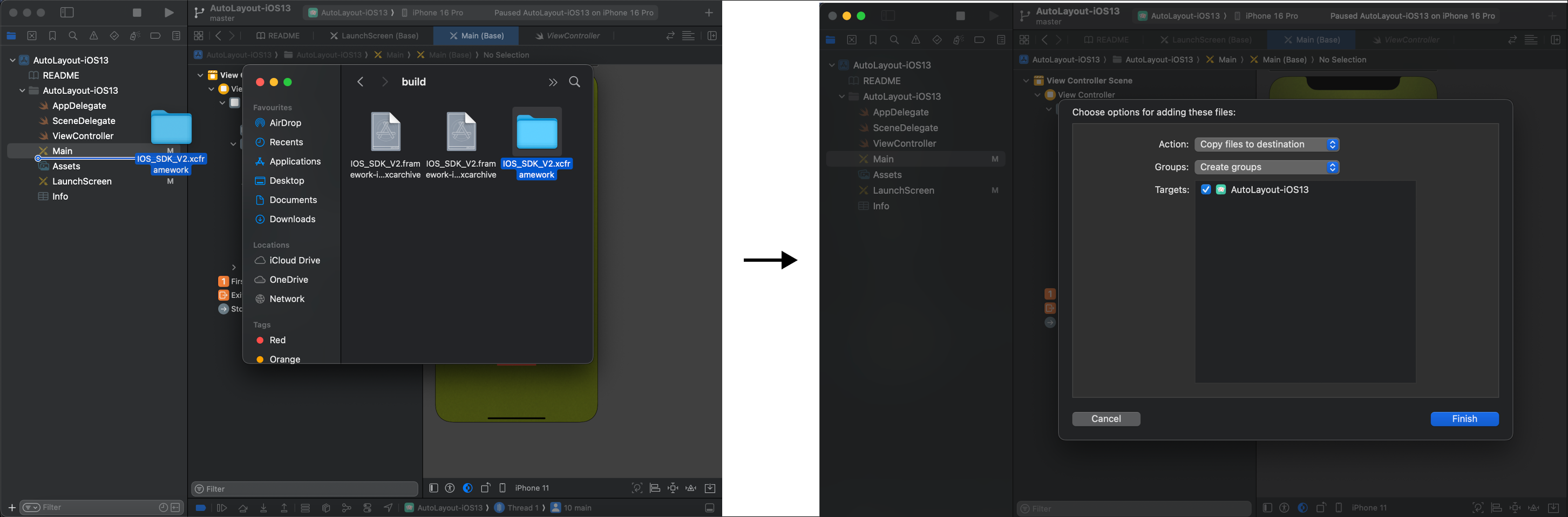This screenshot has width=1568, height=517.
Task: Switch to README tab in Xcode behind Finder
Action: [x=278, y=36]
